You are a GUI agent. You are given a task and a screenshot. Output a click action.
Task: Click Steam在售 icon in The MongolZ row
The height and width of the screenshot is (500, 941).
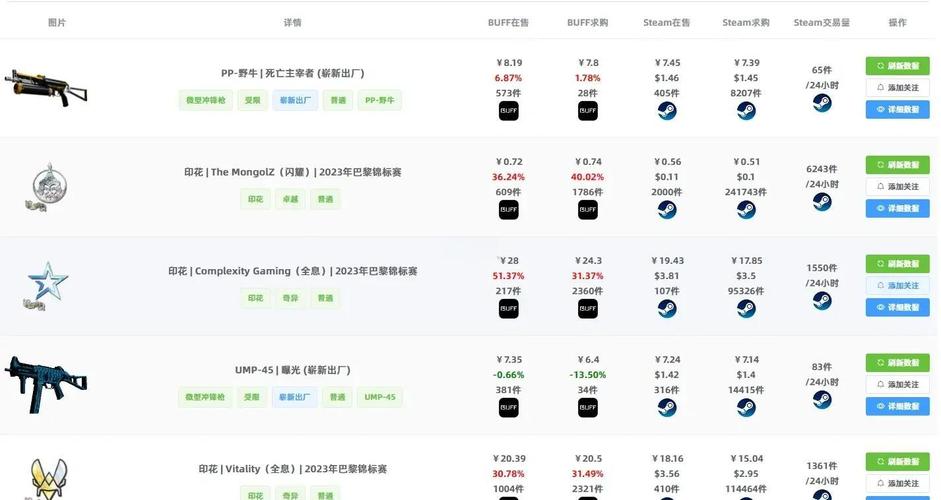[667, 210]
